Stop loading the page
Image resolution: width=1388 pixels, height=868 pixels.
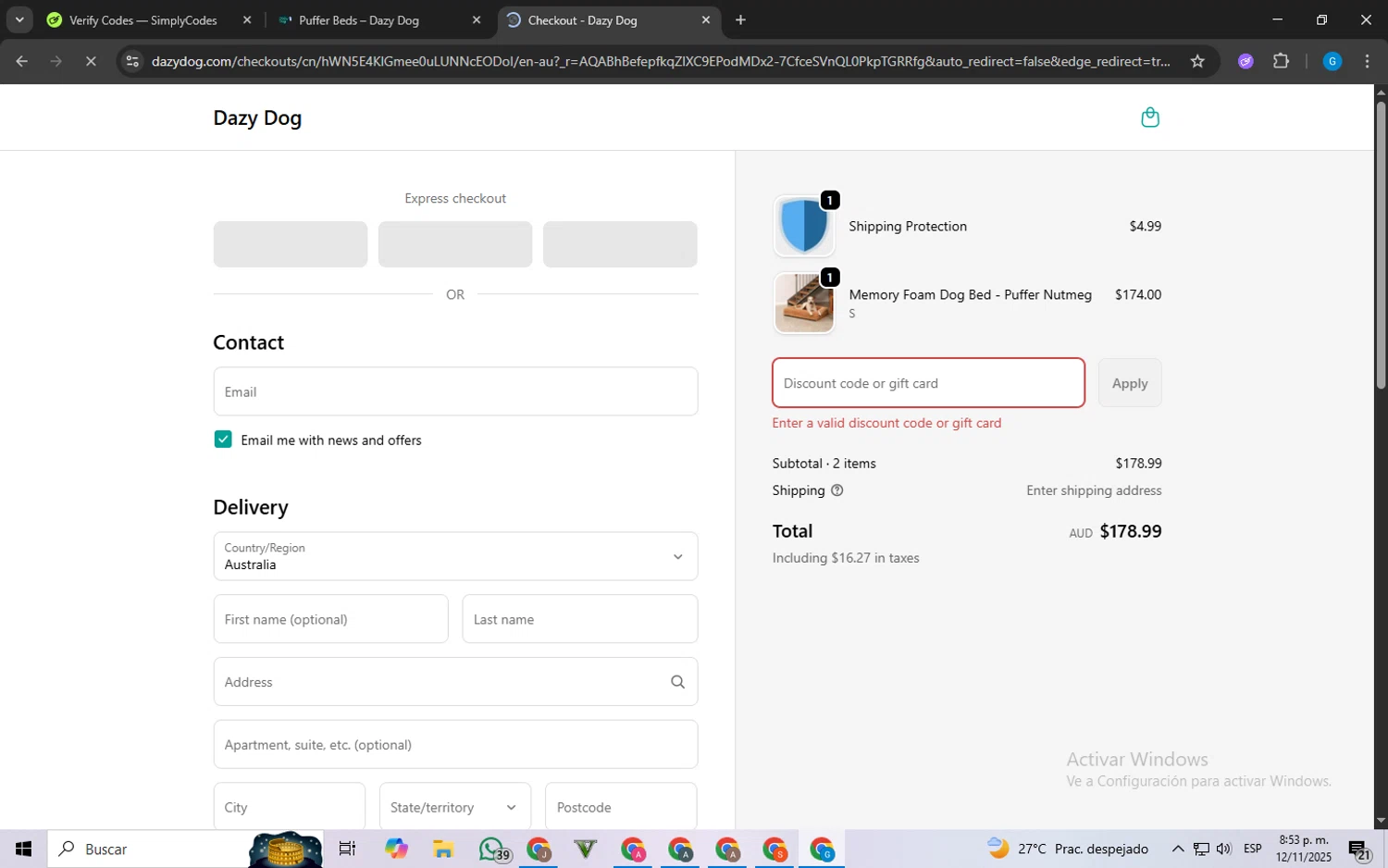tap(90, 61)
